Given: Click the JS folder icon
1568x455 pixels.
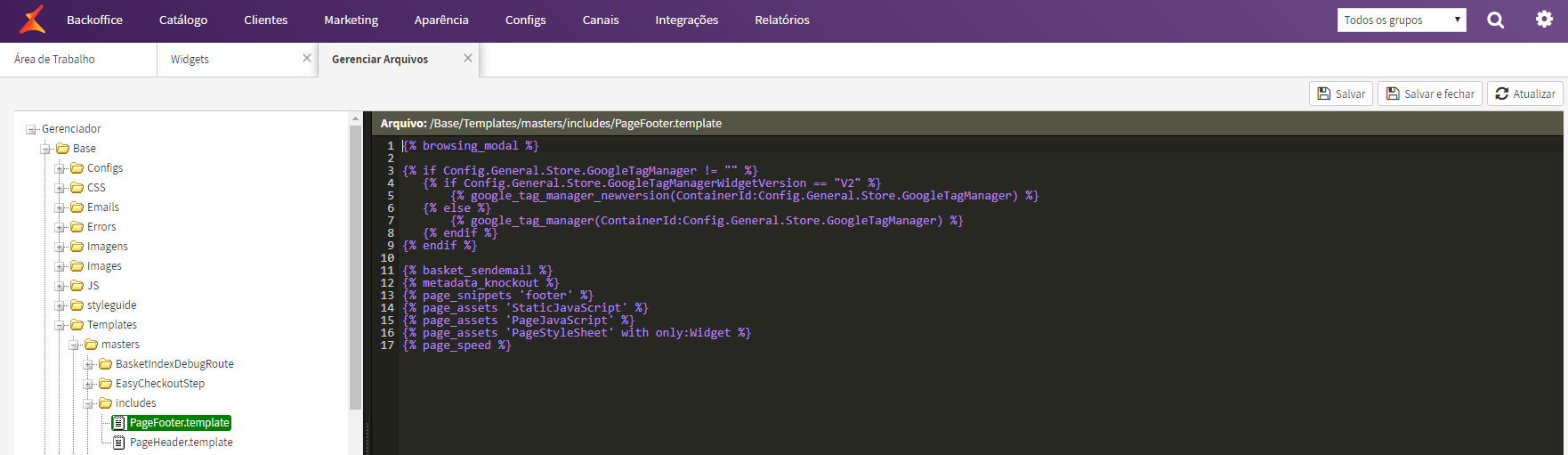Looking at the screenshot, I should pyautogui.click(x=77, y=286).
